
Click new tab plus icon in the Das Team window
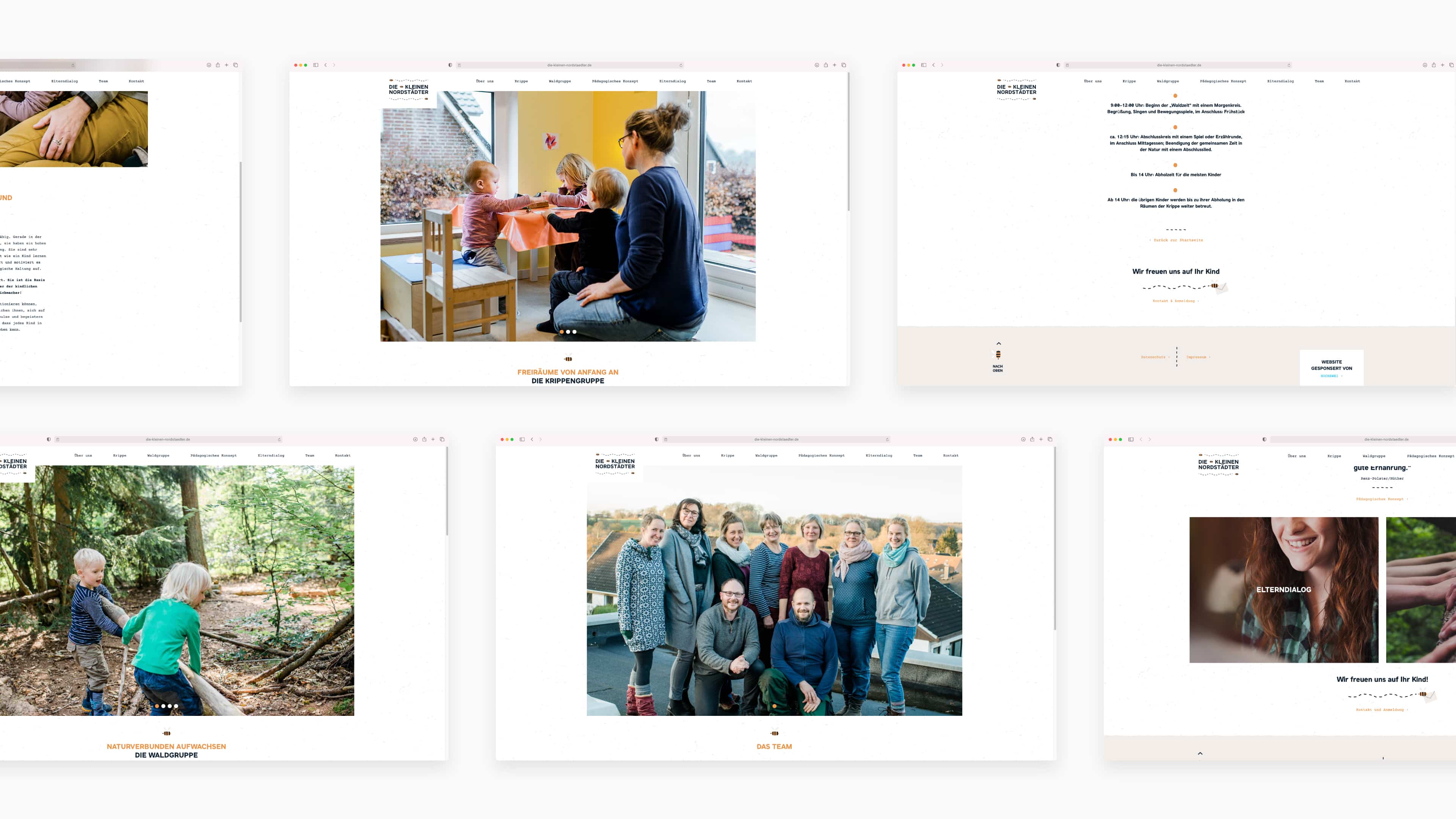click(x=1041, y=439)
